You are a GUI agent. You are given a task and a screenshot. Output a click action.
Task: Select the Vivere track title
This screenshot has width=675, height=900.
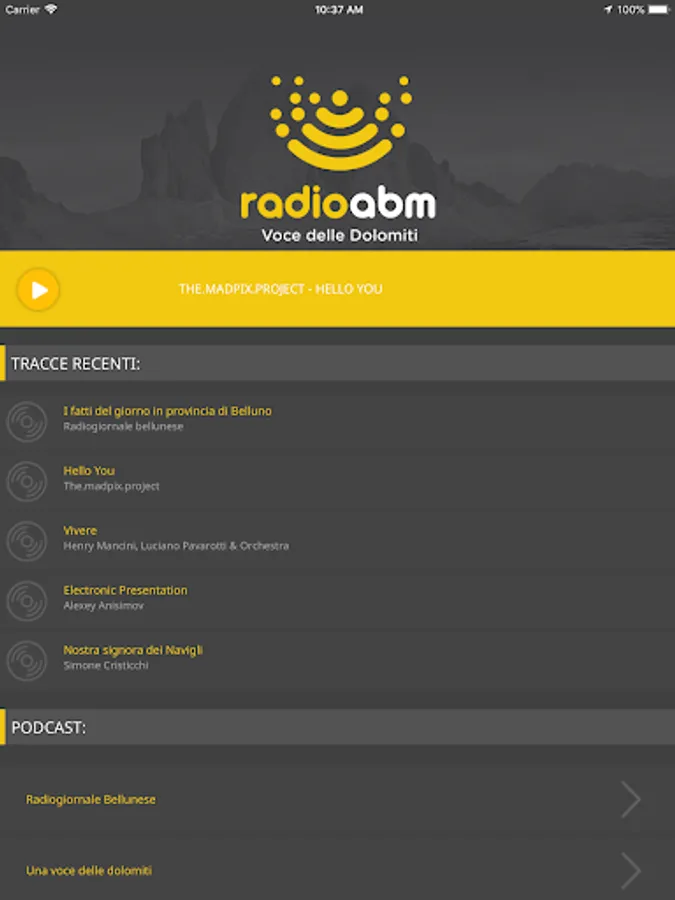click(80, 530)
